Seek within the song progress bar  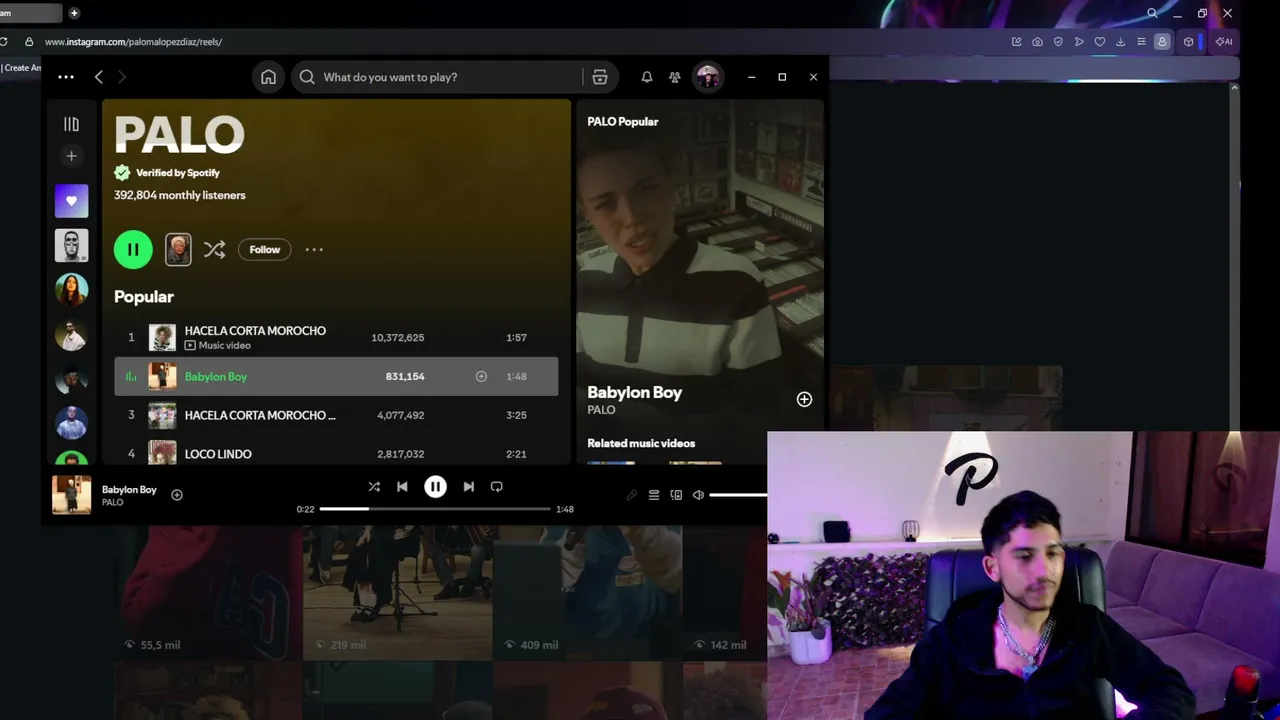click(435, 509)
